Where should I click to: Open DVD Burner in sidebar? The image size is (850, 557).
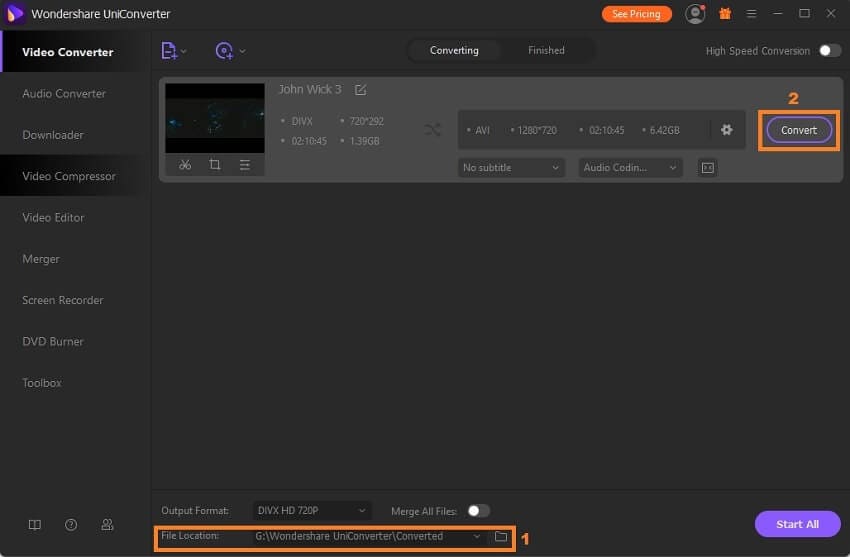[53, 341]
